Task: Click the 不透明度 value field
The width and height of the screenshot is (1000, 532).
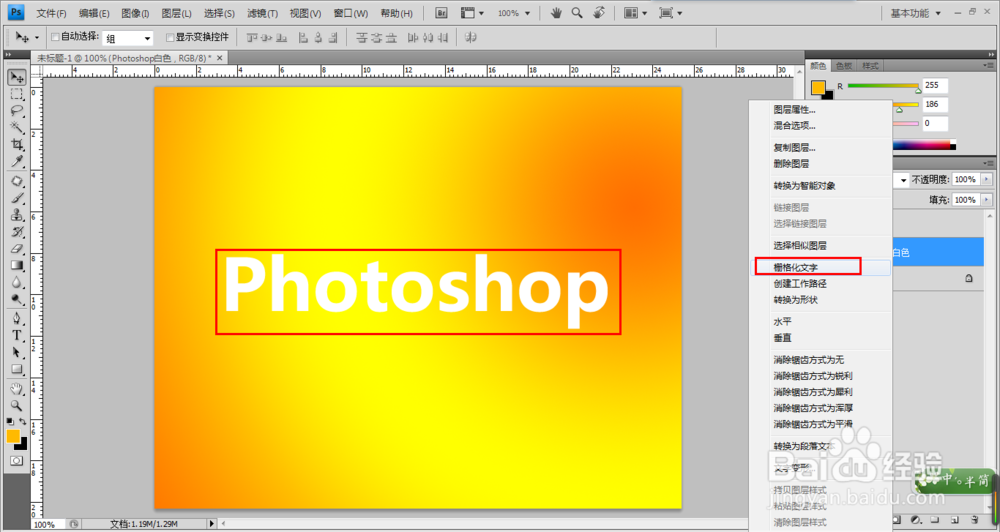Action: [x=965, y=179]
